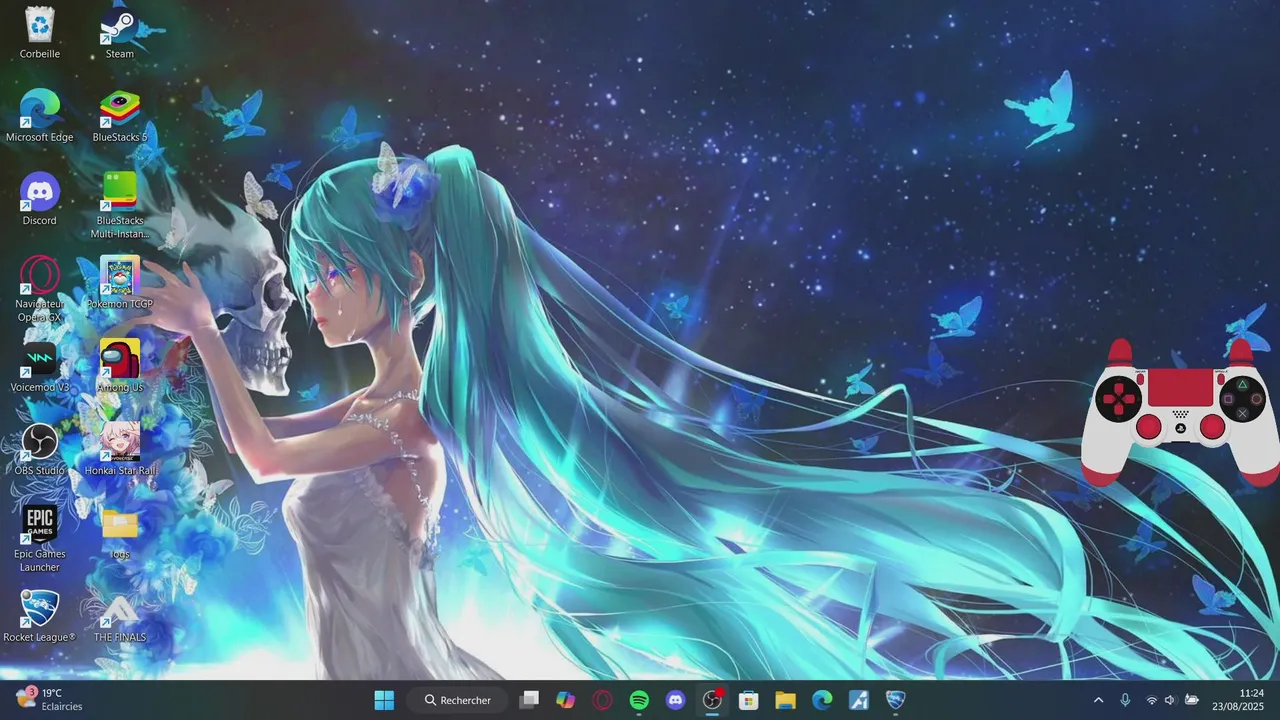Open the Epic Games Launcher shortcut
This screenshot has width=1280, height=720.
click(x=40, y=539)
